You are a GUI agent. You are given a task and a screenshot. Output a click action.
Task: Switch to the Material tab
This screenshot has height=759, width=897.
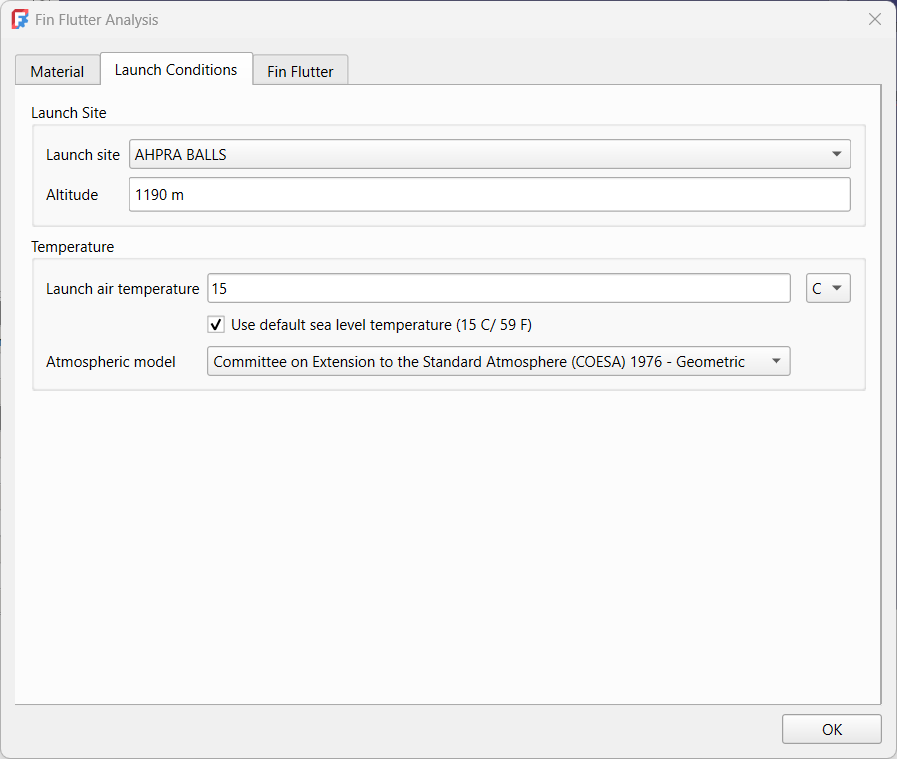[57, 72]
